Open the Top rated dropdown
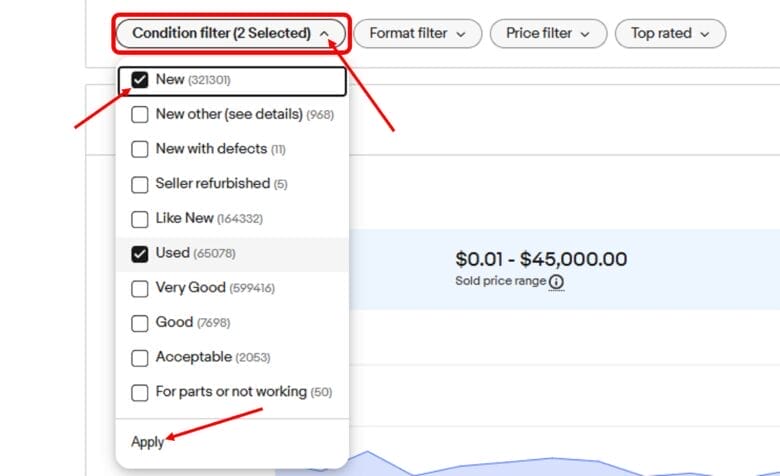 point(669,33)
